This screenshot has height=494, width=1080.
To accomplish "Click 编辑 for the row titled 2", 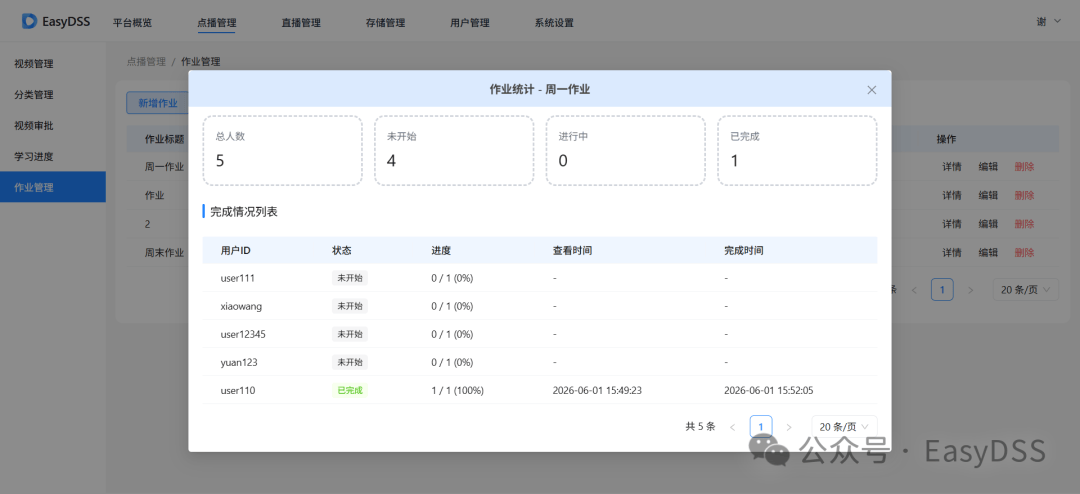I will pos(988,224).
